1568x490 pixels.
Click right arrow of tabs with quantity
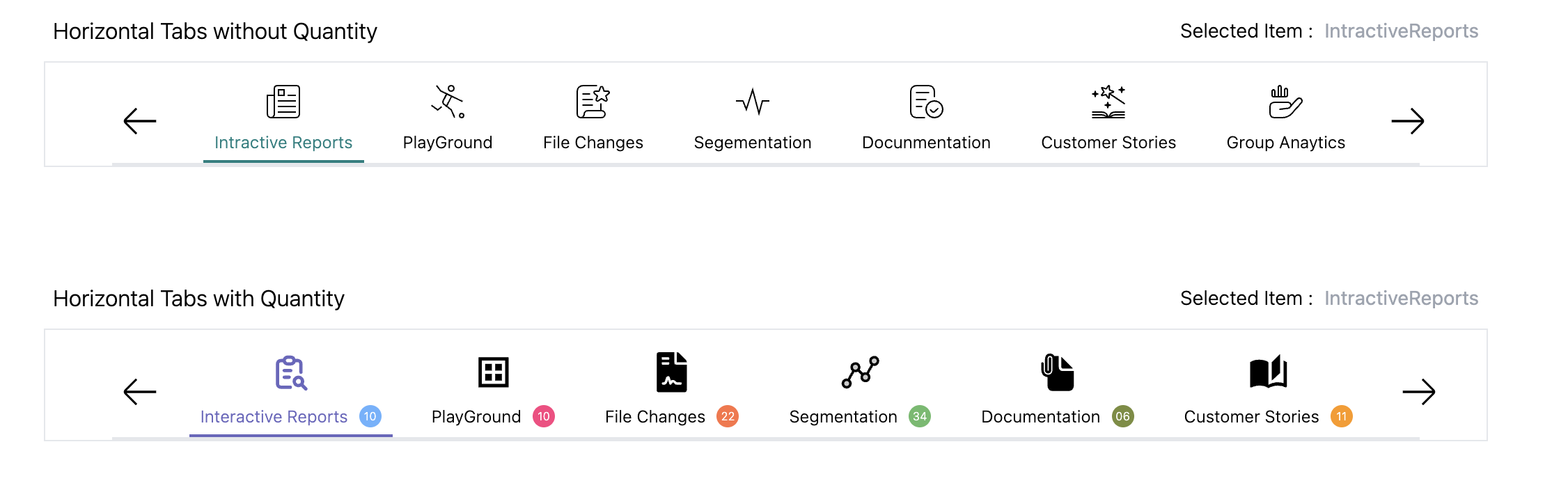click(x=1419, y=392)
